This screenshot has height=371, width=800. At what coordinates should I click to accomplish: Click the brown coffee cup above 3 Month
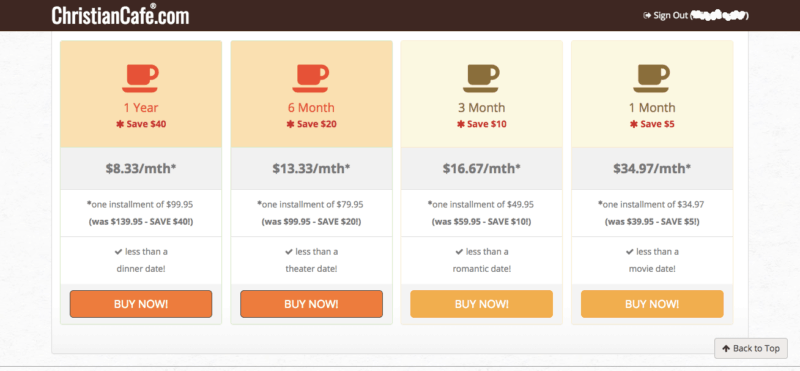click(x=481, y=79)
